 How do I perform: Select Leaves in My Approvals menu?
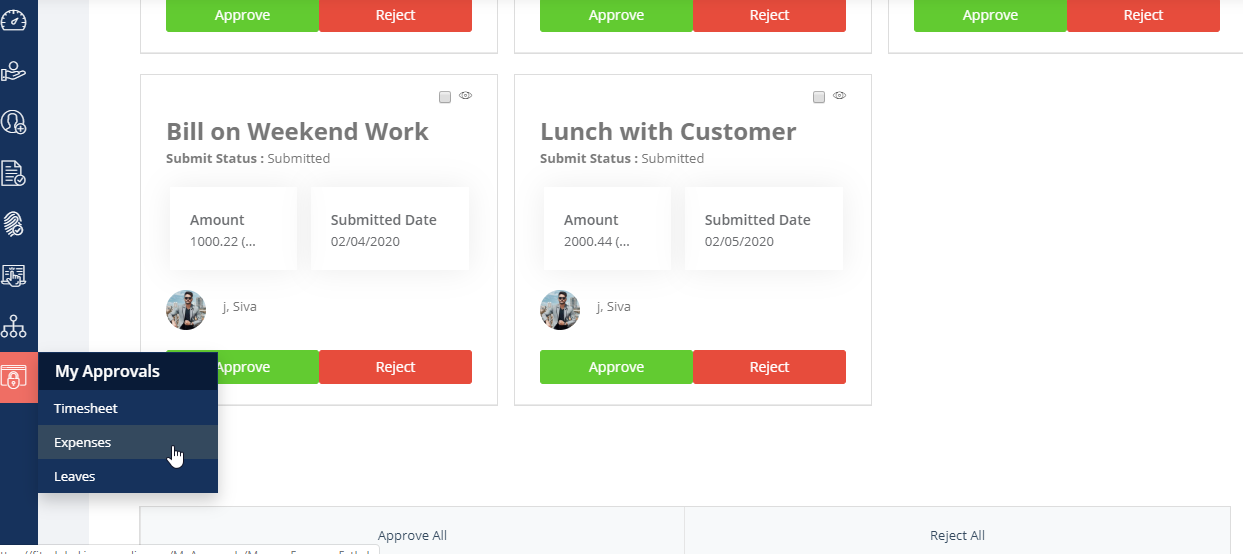point(75,476)
